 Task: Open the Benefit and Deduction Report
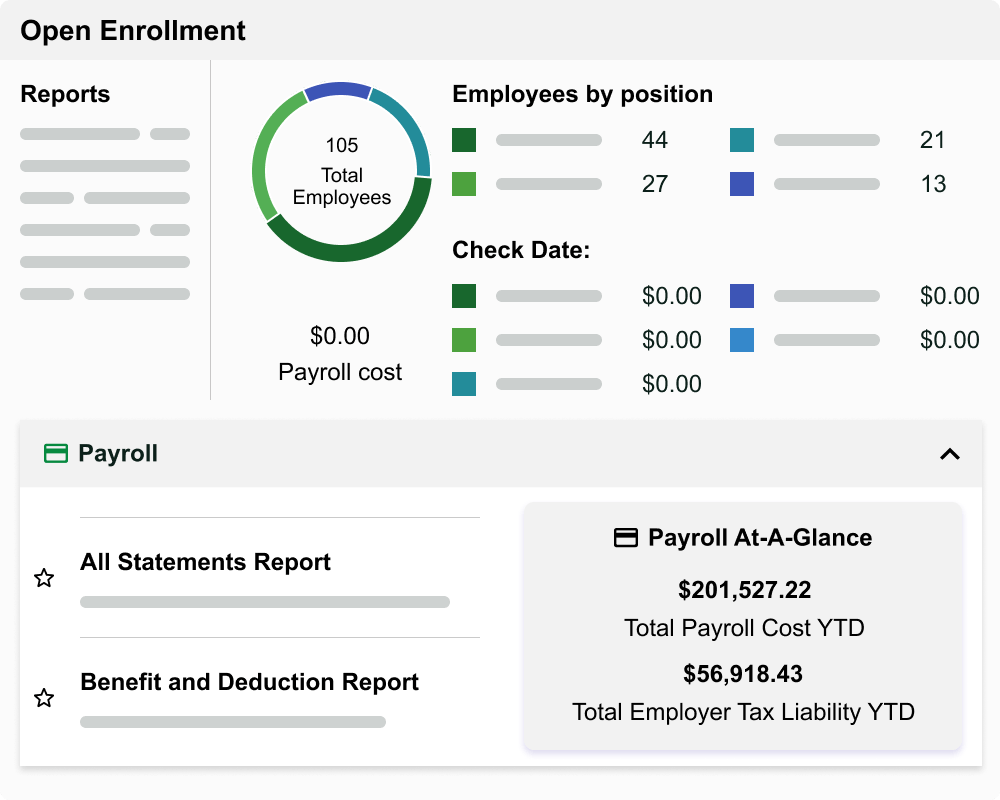point(249,682)
